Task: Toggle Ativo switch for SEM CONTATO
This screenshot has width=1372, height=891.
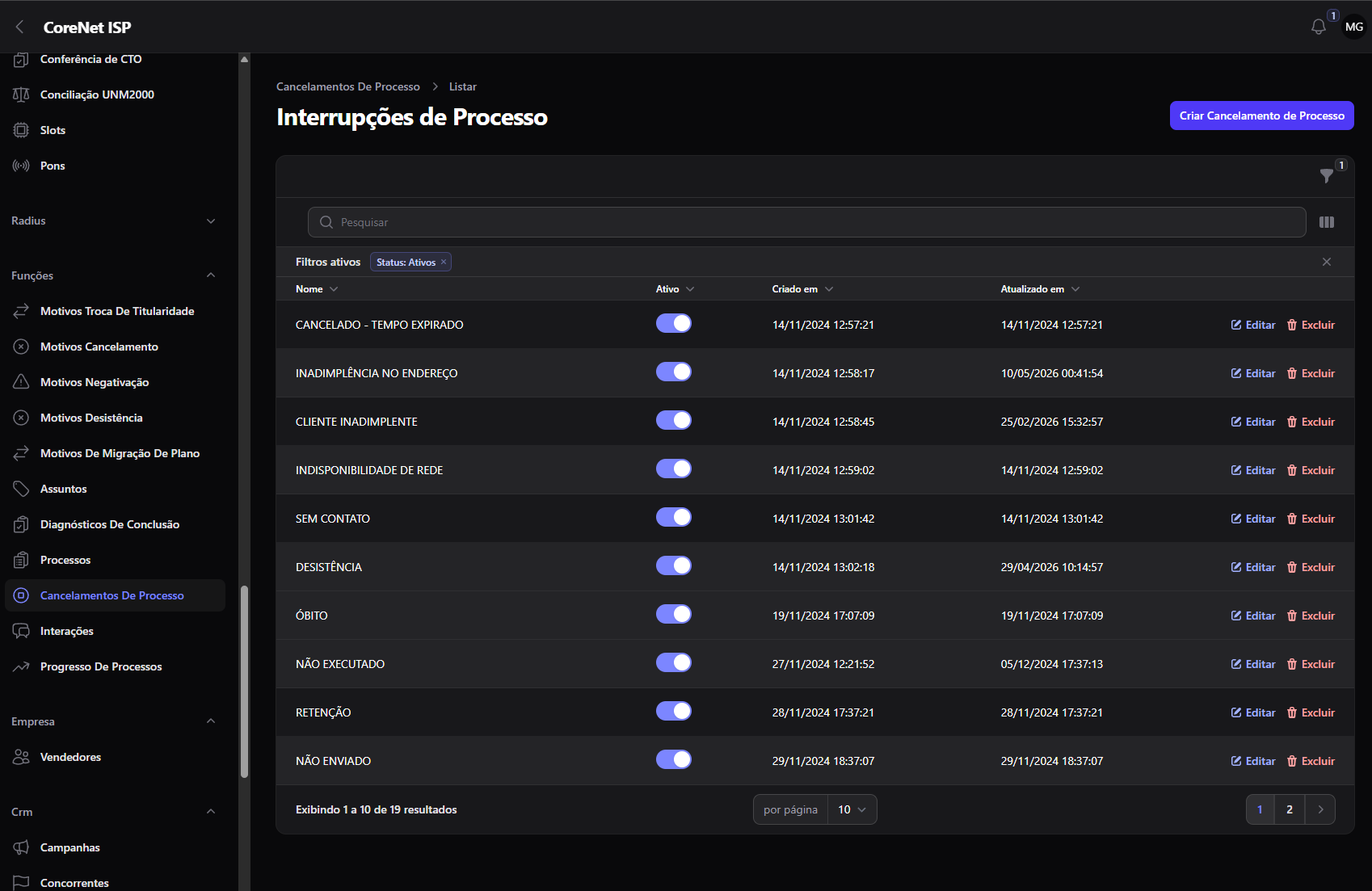Action: pyautogui.click(x=674, y=517)
